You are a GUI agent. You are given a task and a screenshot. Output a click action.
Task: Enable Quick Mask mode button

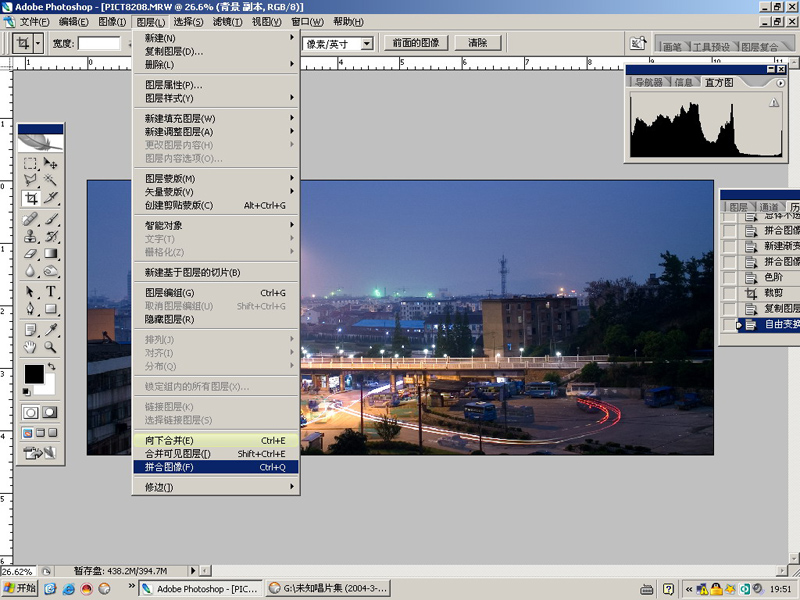(49, 412)
